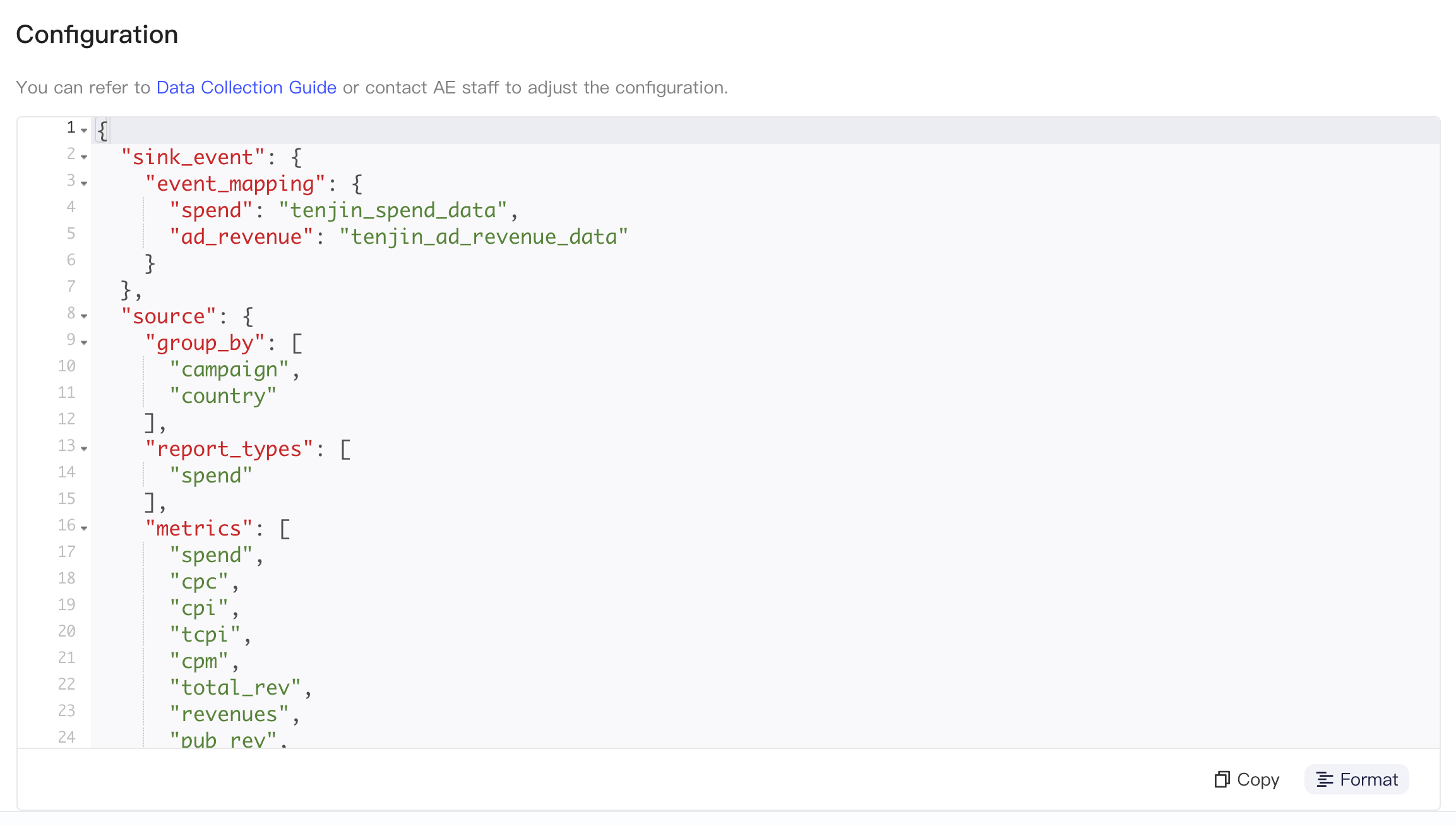This screenshot has height=826, width=1456.
Task: Click the "tenjin_ad_revenue_data" value
Action: pos(484,236)
